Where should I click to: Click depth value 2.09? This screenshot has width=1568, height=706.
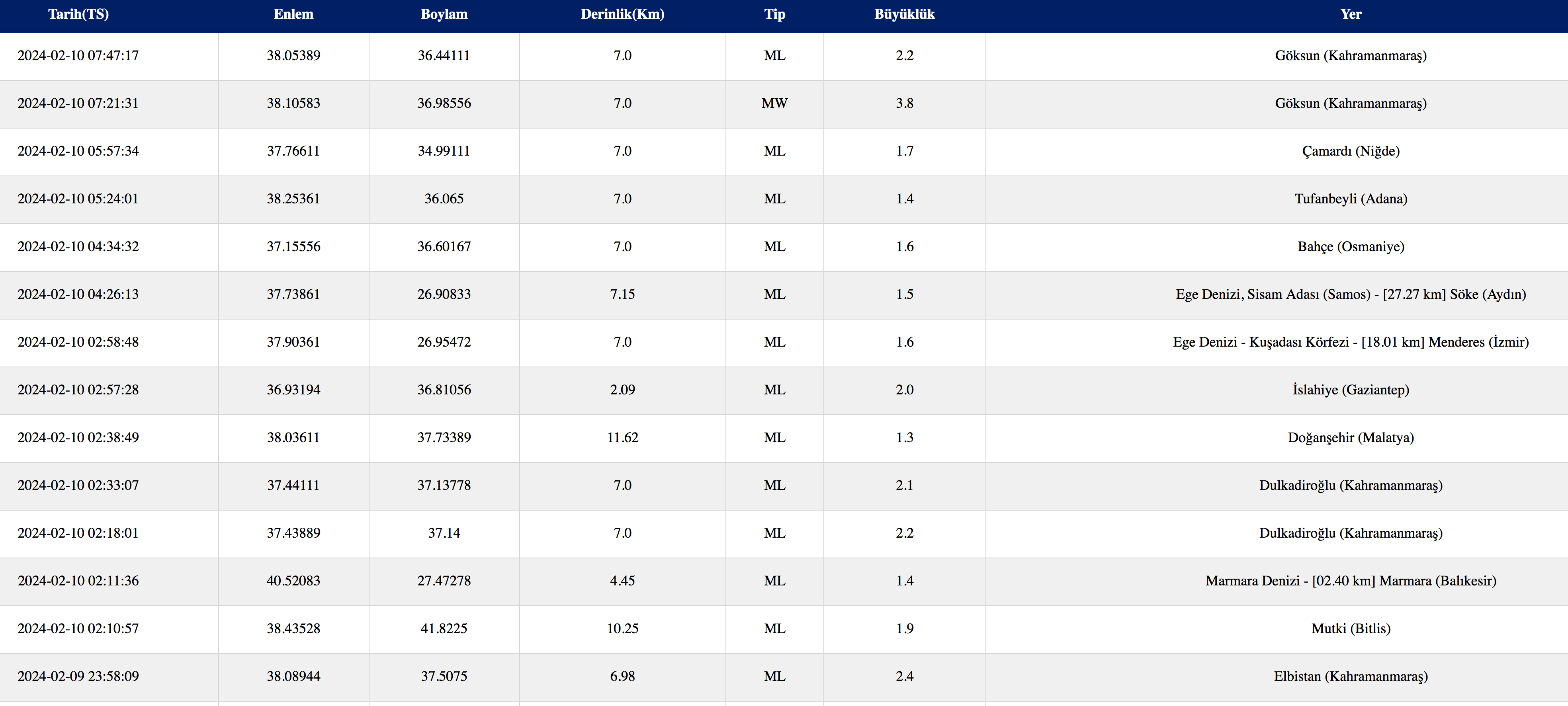(622, 390)
